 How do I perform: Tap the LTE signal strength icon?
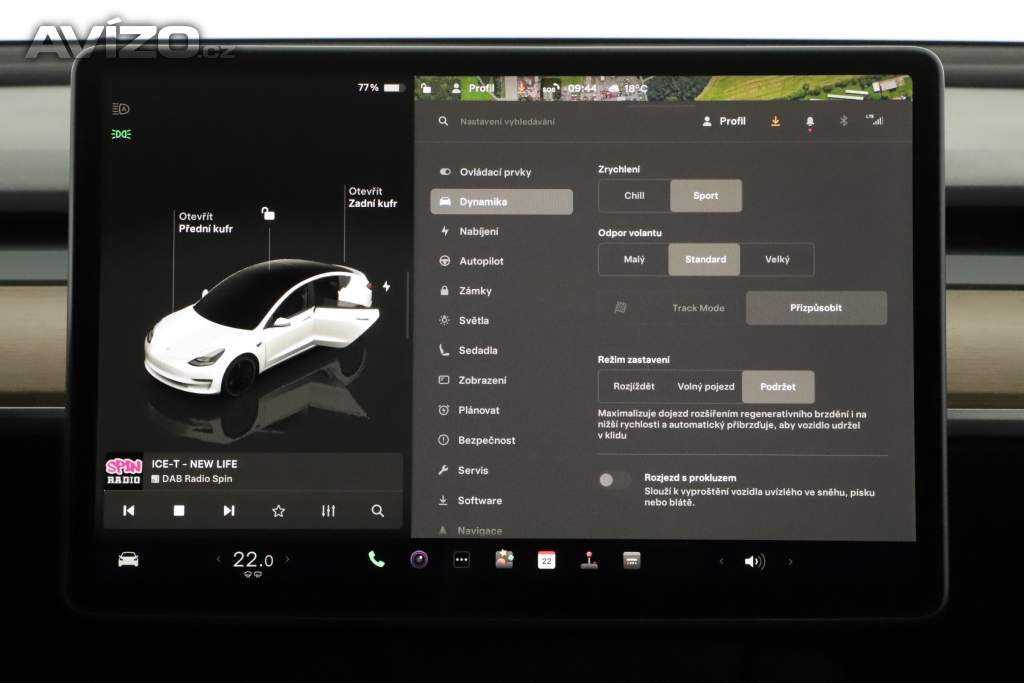click(x=874, y=120)
